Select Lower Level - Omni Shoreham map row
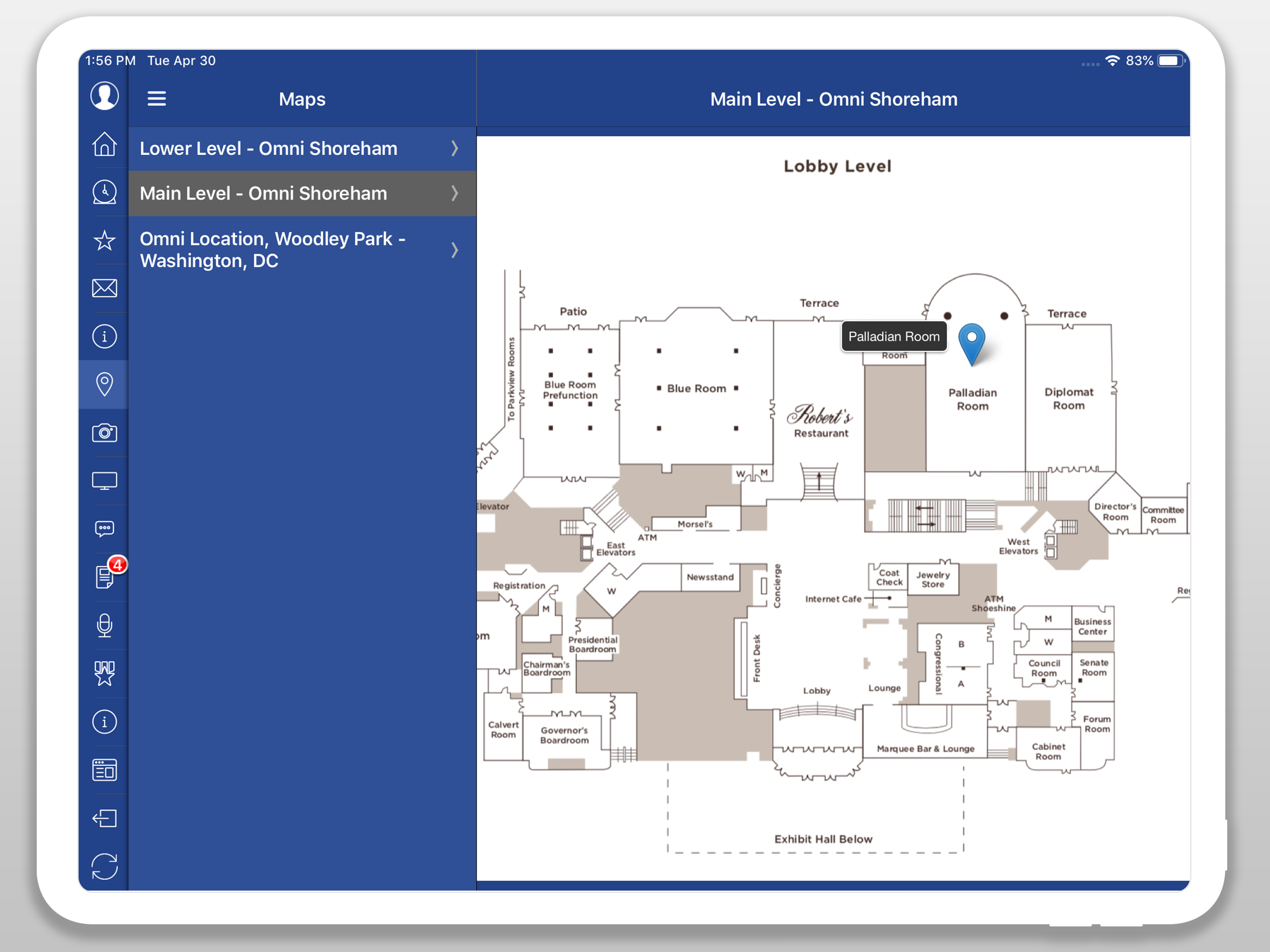1270x952 pixels. click(302, 149)
